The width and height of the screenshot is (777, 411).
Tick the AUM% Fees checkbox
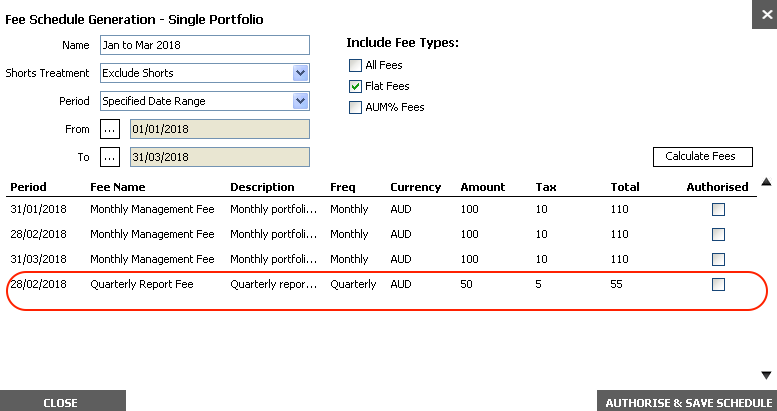(355, 108)
